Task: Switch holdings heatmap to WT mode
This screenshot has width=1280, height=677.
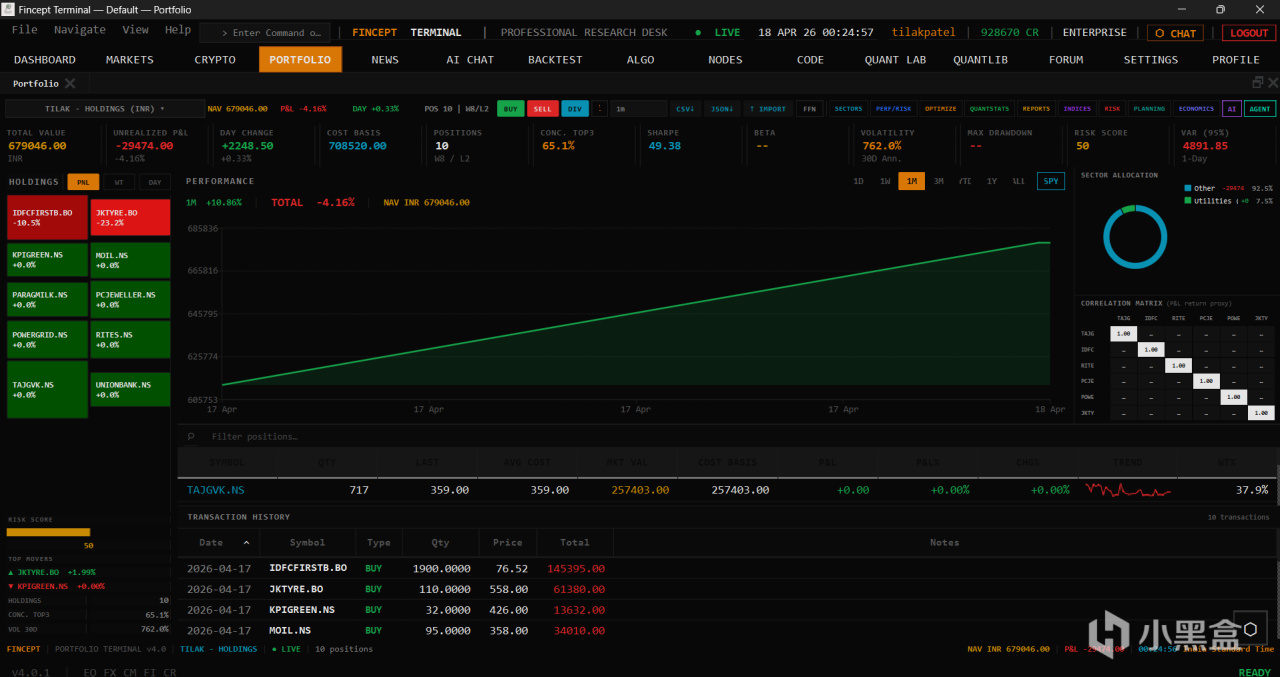Action: click(x=119, y=182)
